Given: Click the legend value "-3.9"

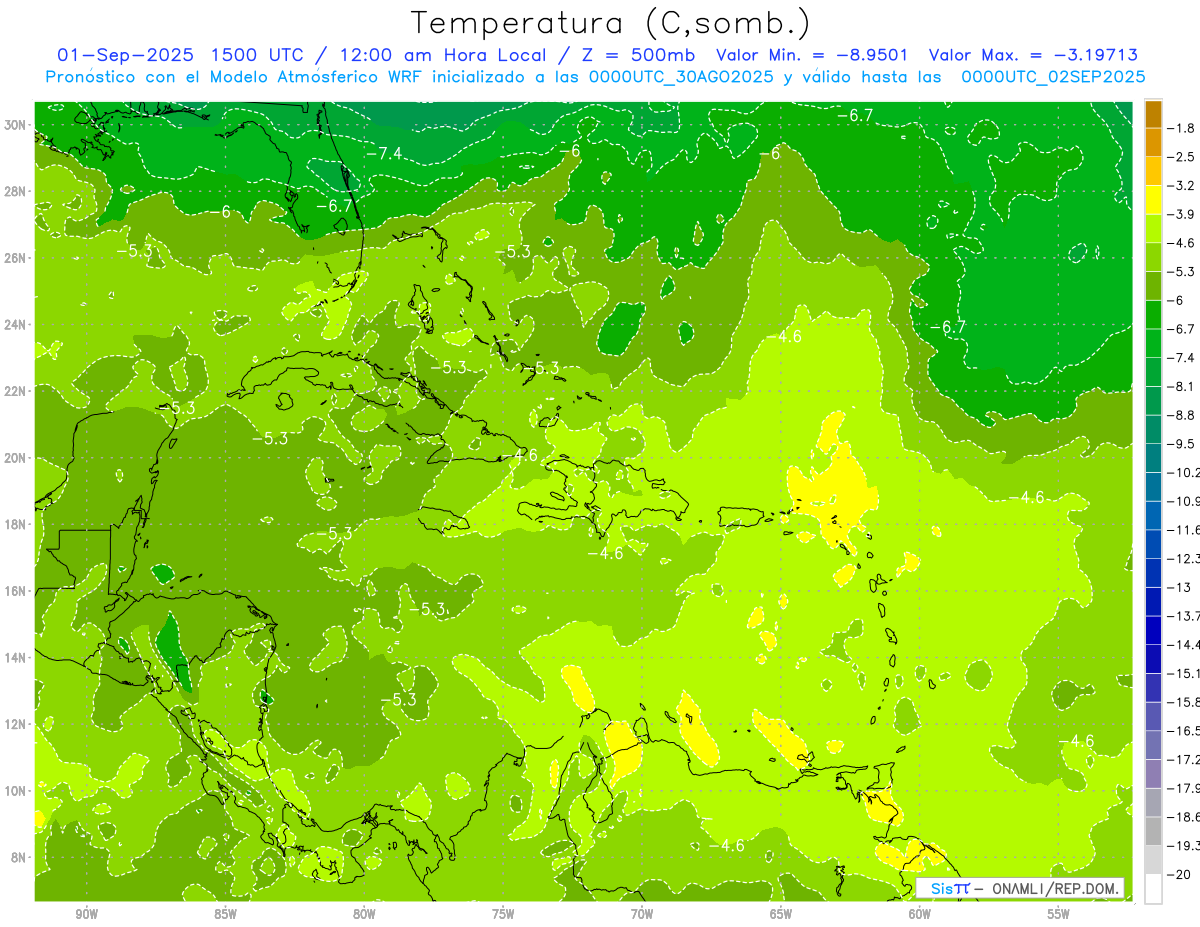Looking at the screenshot, I should [x=1183, y=214].
